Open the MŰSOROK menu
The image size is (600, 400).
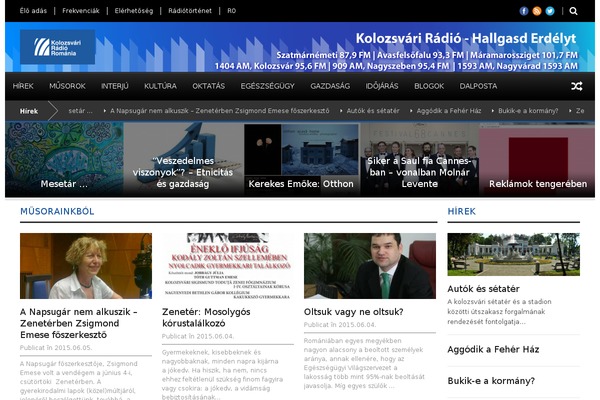click(67, 86)
